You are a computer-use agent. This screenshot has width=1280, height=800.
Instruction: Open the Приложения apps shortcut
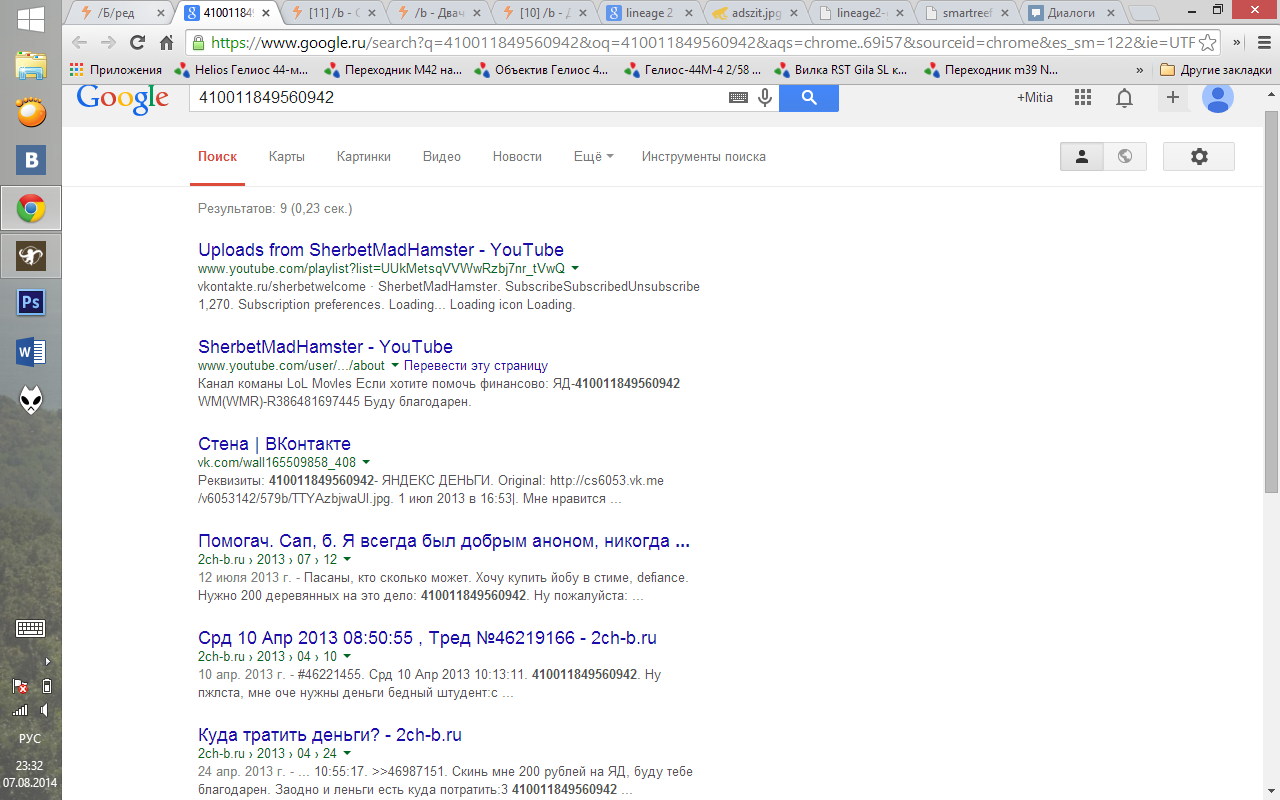click(x=116, y=70)
